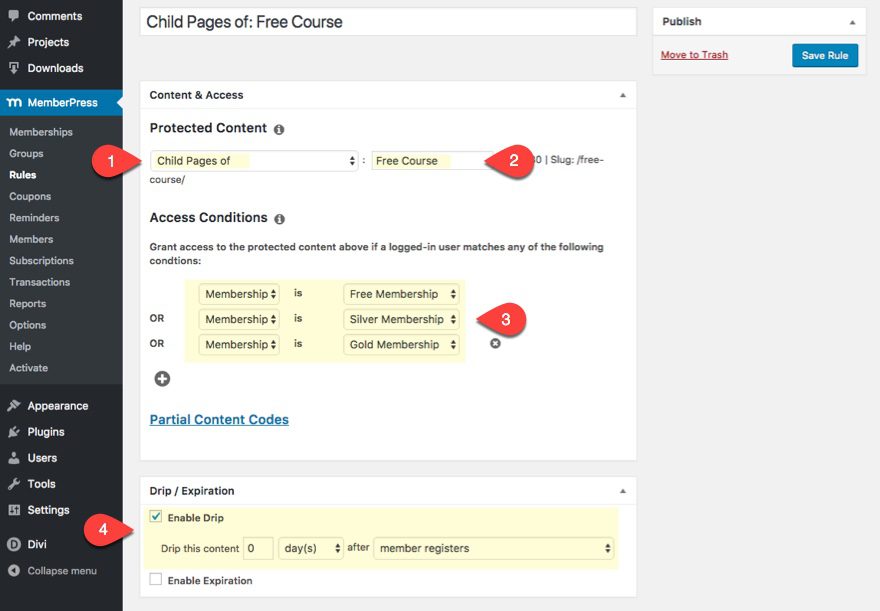880x611 pixels.
Task: Click the Move to Trash link
Action: (694, 55)
